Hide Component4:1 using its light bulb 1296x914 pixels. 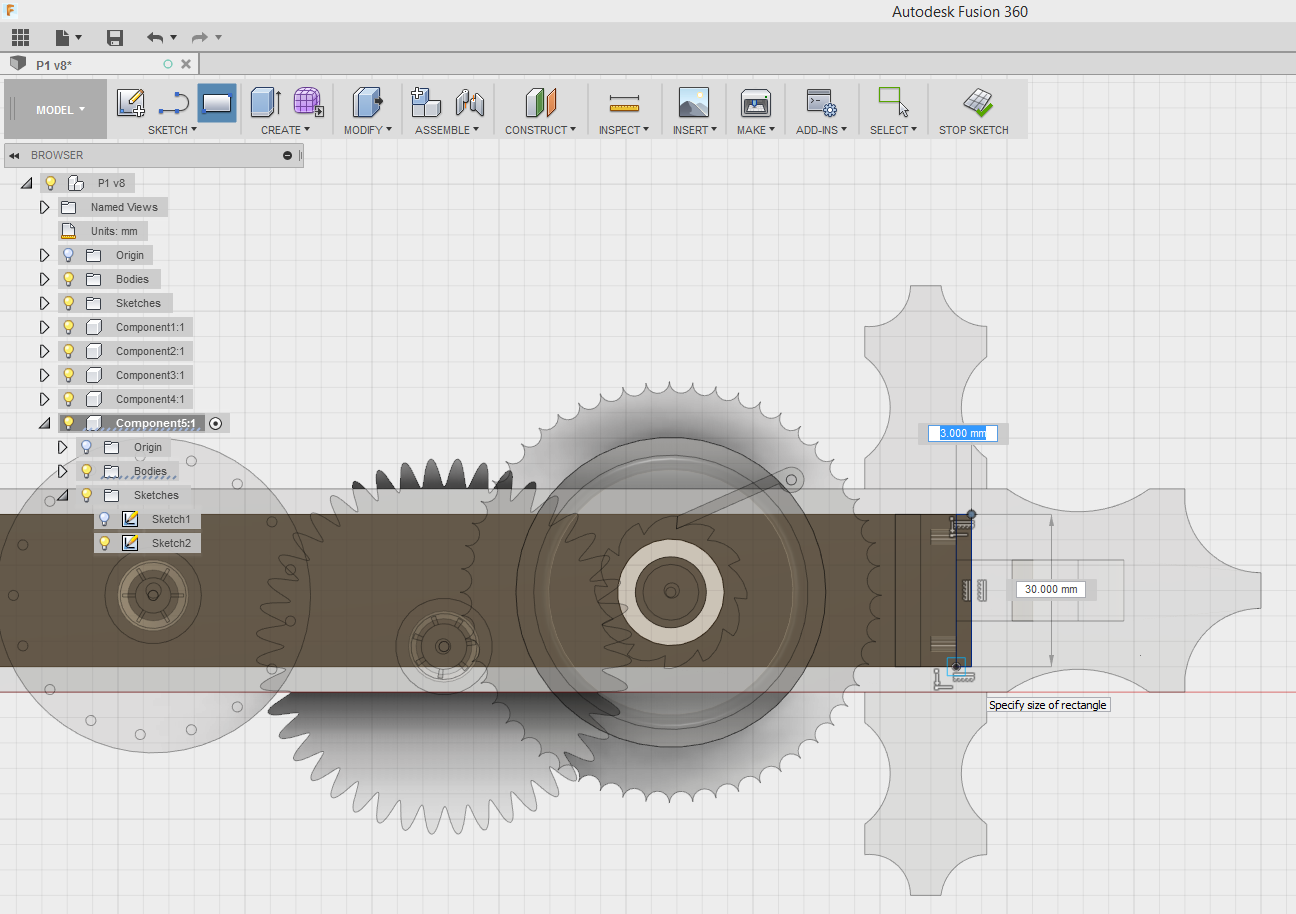pyautogui.click(x=69, y=399)
